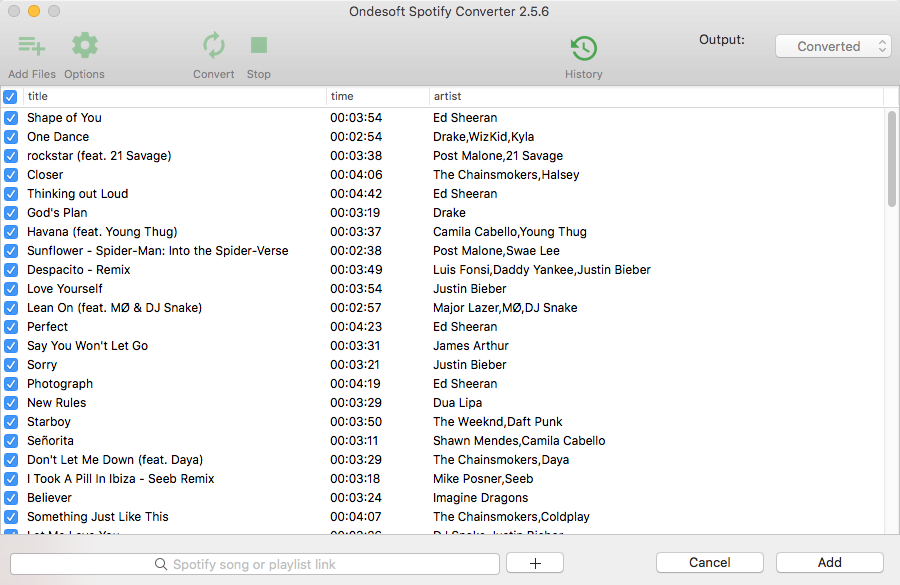This screenshot has height=585, width=900.
Task: Select the Sorry song title
Action: [42, 365]
